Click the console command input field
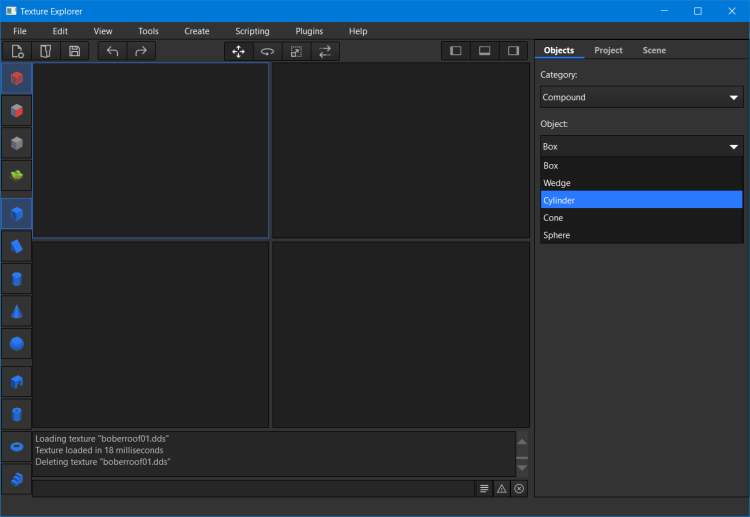This screenshot has width=750, height=517. click(252, 488)
